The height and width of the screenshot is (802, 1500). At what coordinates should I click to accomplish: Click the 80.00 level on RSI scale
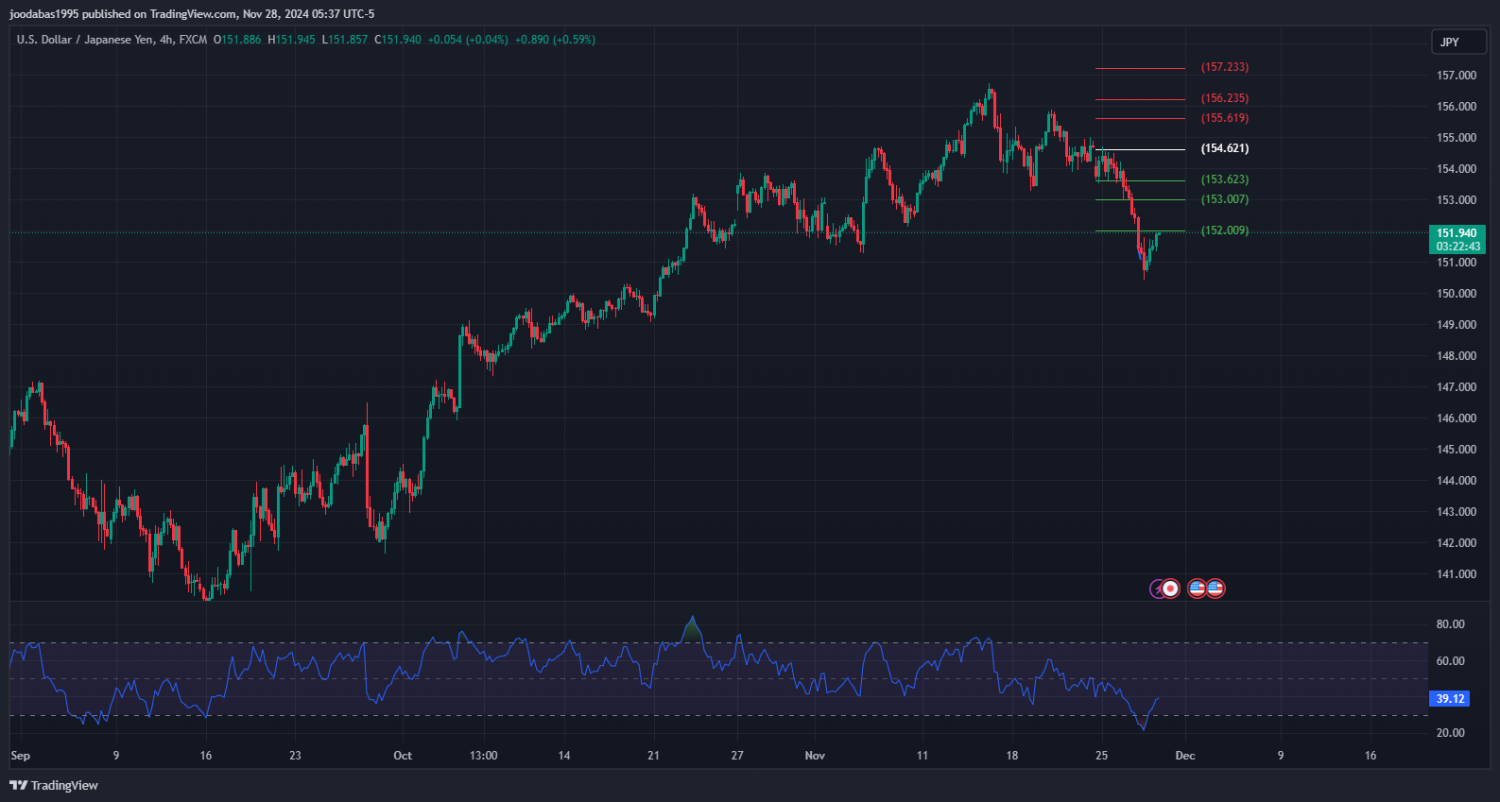(1450, 624)
